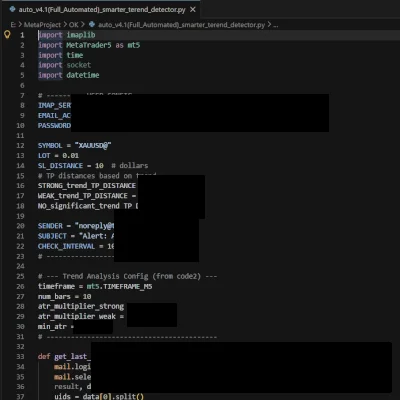Click 'min_atr' variable on line 30
The width and height of the screenshot is (400, 400).
point(52,326)
